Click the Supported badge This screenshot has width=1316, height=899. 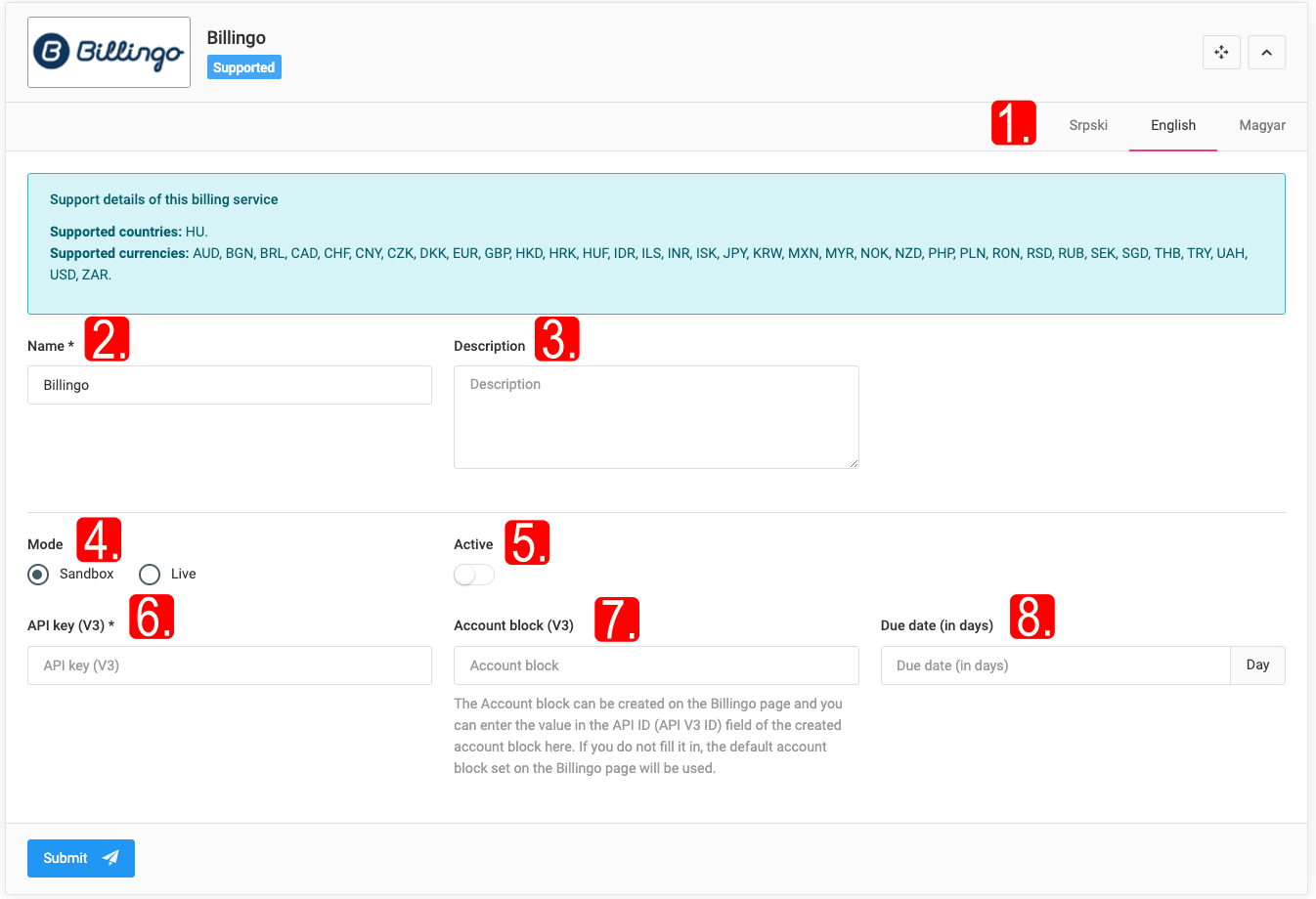(x=243, y=67)
